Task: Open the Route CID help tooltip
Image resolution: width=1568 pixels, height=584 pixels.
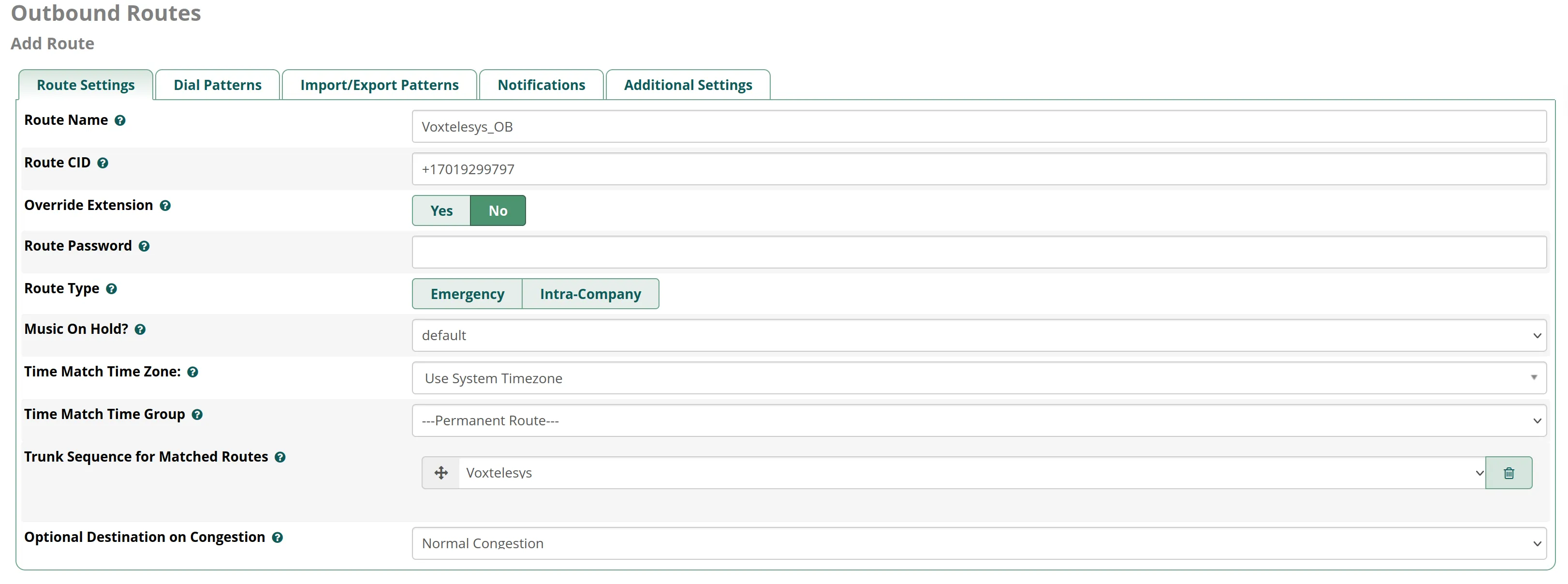Action: [x=103, y=163]
